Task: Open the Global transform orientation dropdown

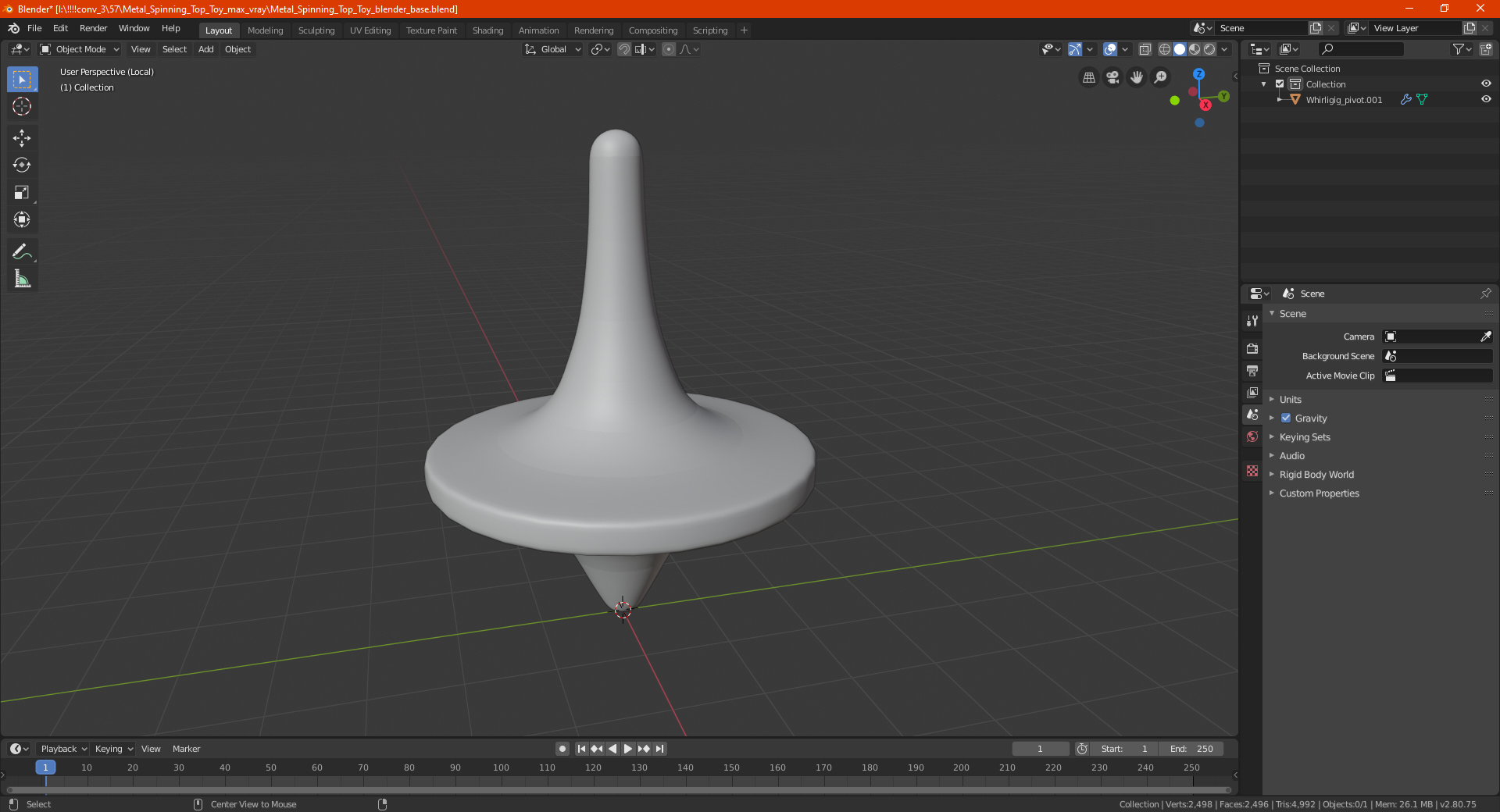Action: tap(553, 49)
